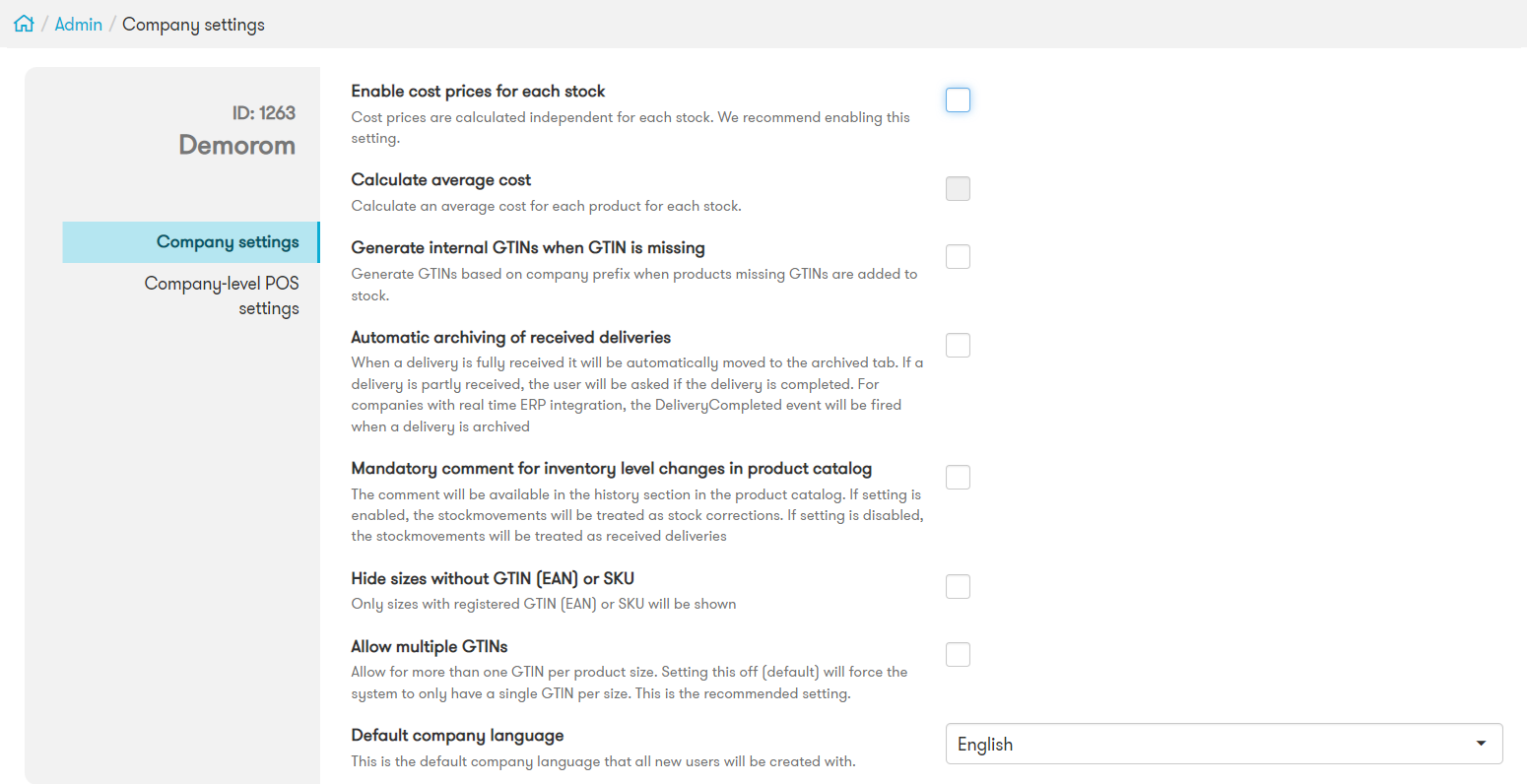
Task: Click the Default company language label
Action: (457, 736)
